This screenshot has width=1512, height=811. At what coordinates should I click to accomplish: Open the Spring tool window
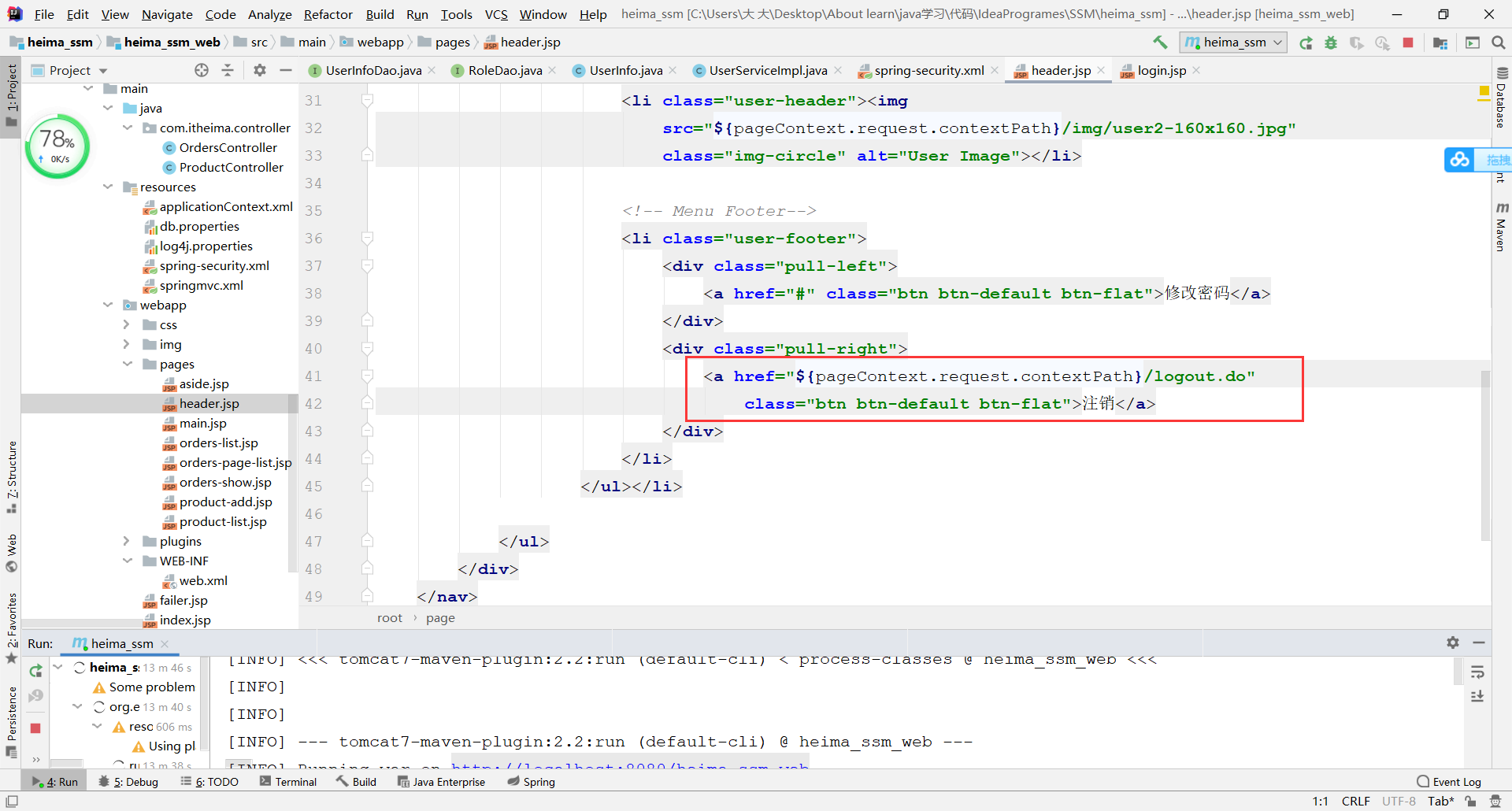coord(532,782)
